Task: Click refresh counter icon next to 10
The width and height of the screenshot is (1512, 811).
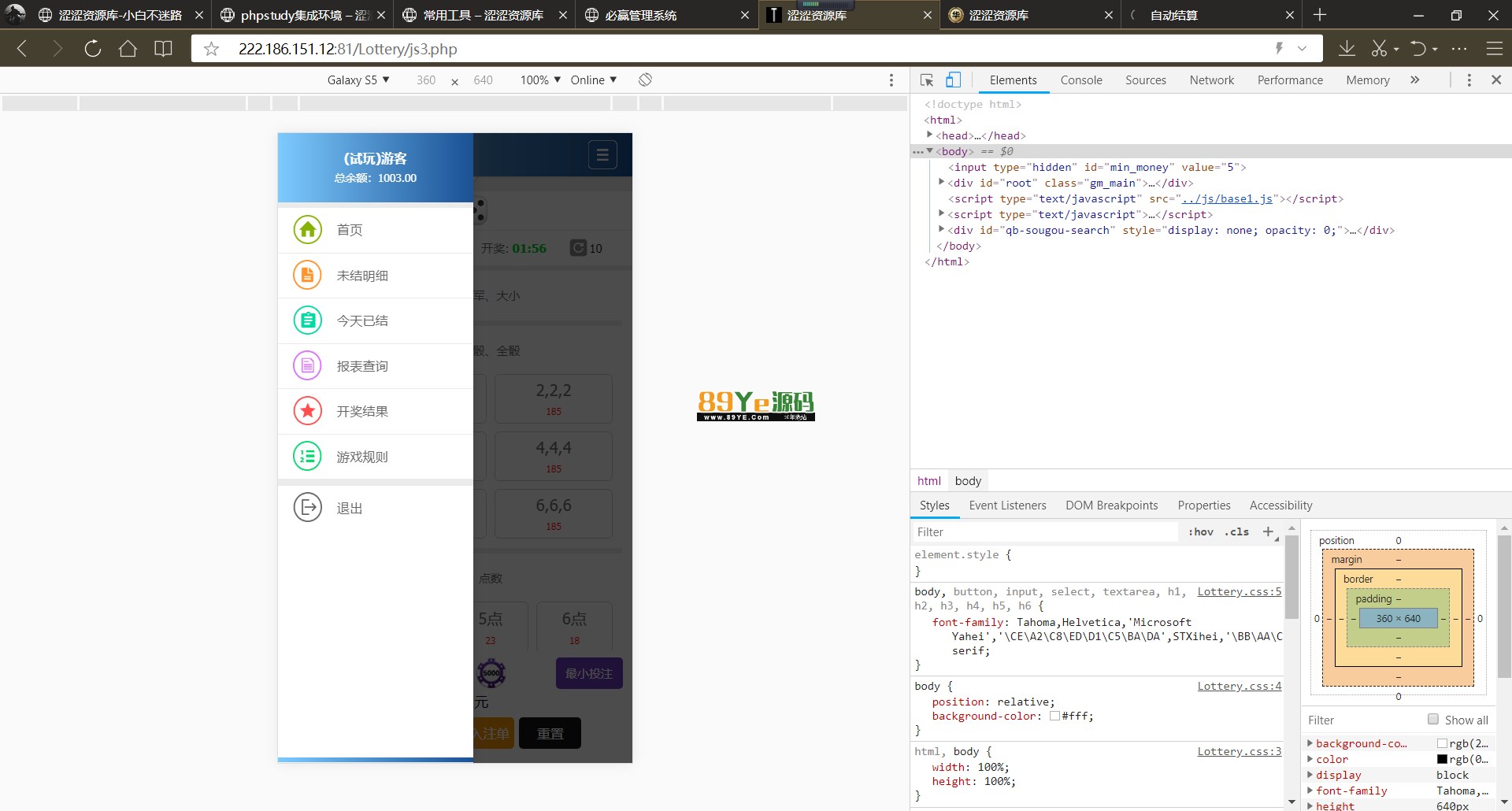Action: coord(578,247)
